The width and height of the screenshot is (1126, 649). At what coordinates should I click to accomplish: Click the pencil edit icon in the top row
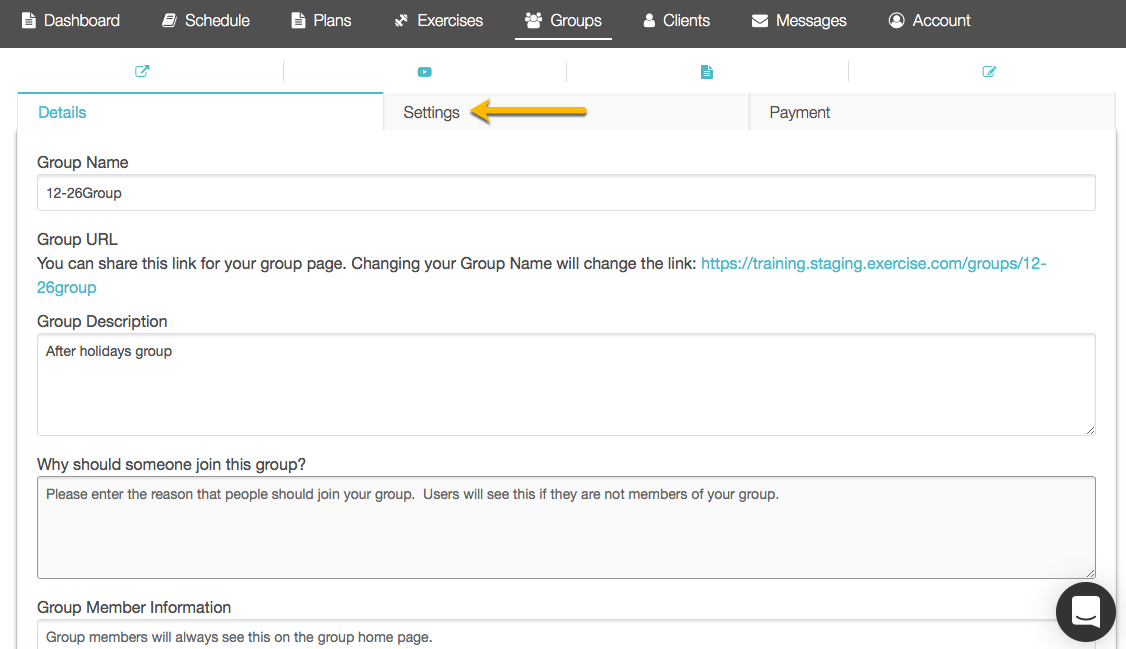989,71
